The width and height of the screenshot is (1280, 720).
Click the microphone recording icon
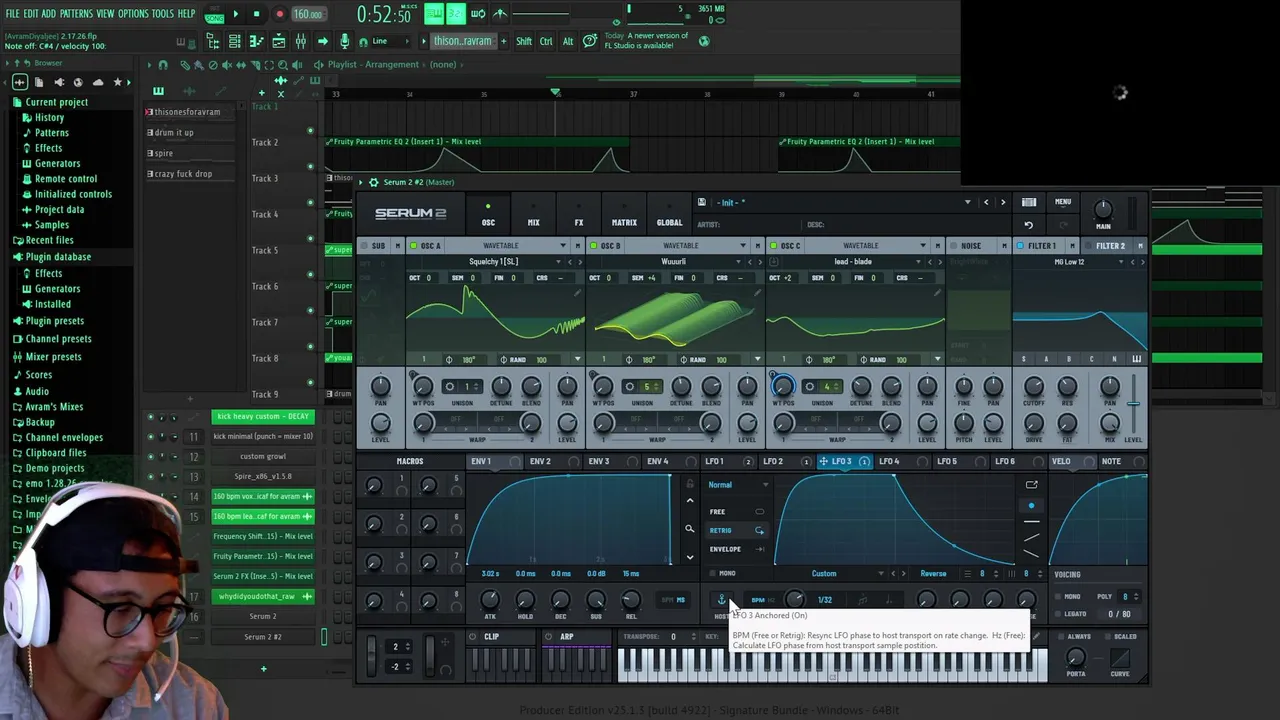click(345, 41)
